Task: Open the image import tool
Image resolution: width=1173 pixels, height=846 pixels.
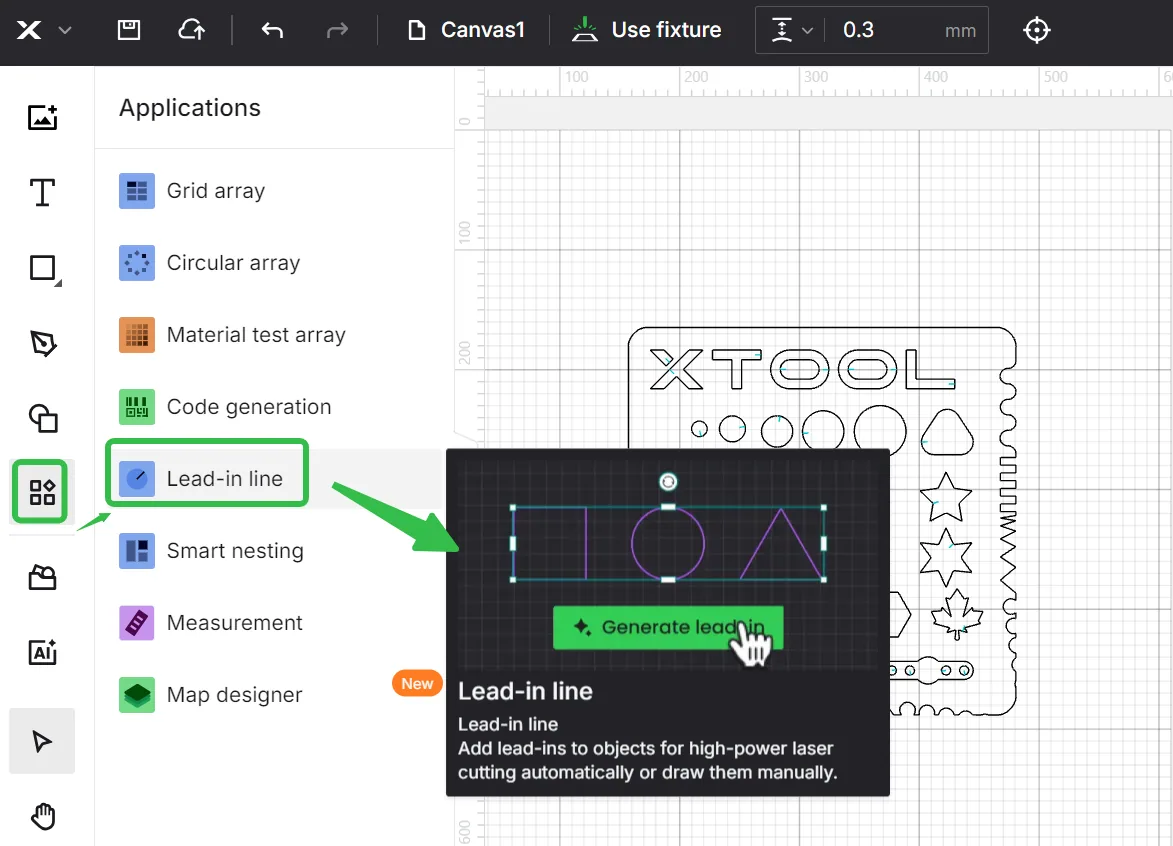Action: (x=43, y=117)
